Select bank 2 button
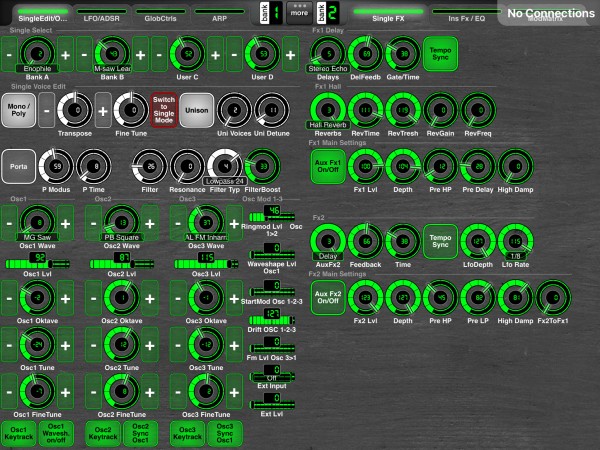Screen dimensions: 600x450 point(328,13)
